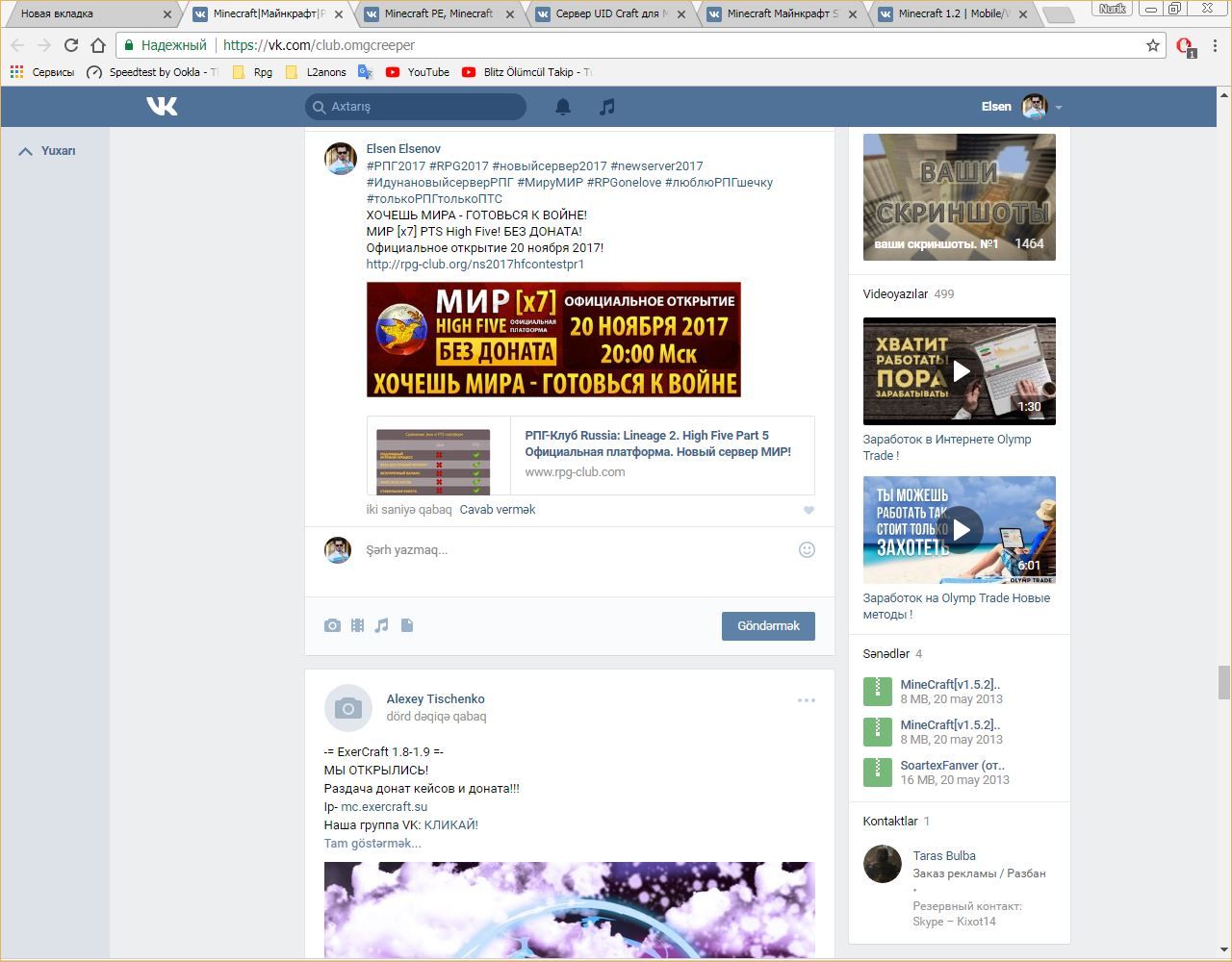
Task: Open Speedtest by Ookla bookmark
Action: pos(152,72)
